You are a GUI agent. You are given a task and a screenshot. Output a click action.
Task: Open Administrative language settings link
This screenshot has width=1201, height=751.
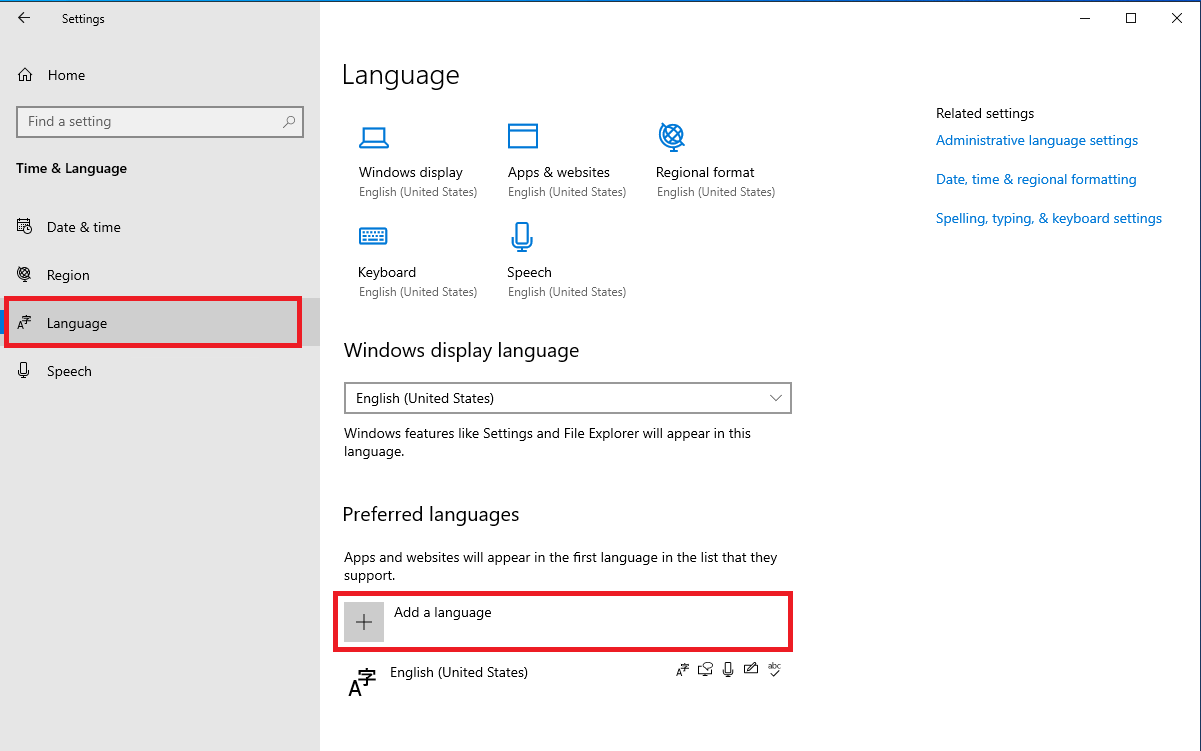[1037, 140]
